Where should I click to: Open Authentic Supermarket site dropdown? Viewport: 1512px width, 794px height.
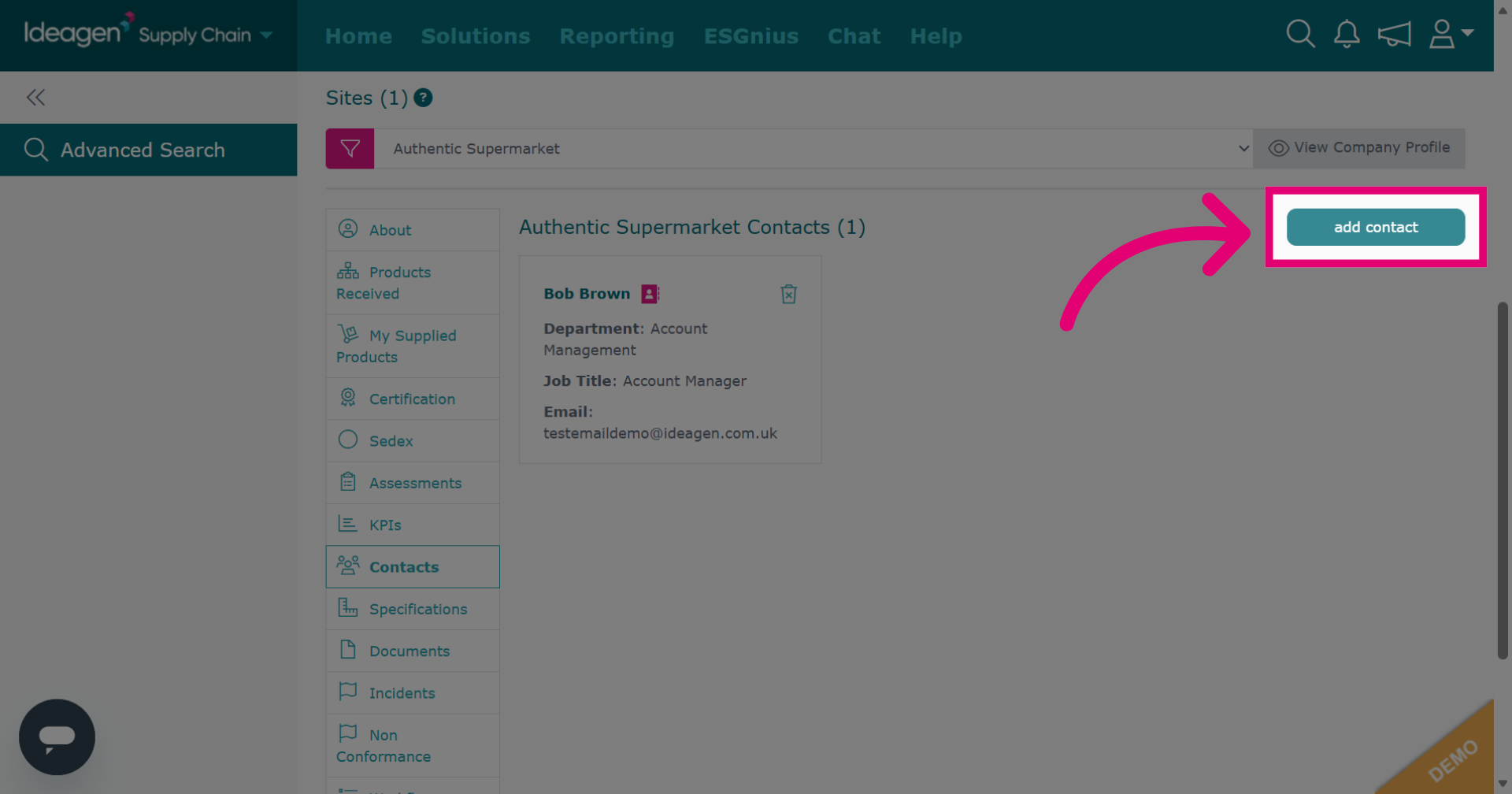point(813,149)
